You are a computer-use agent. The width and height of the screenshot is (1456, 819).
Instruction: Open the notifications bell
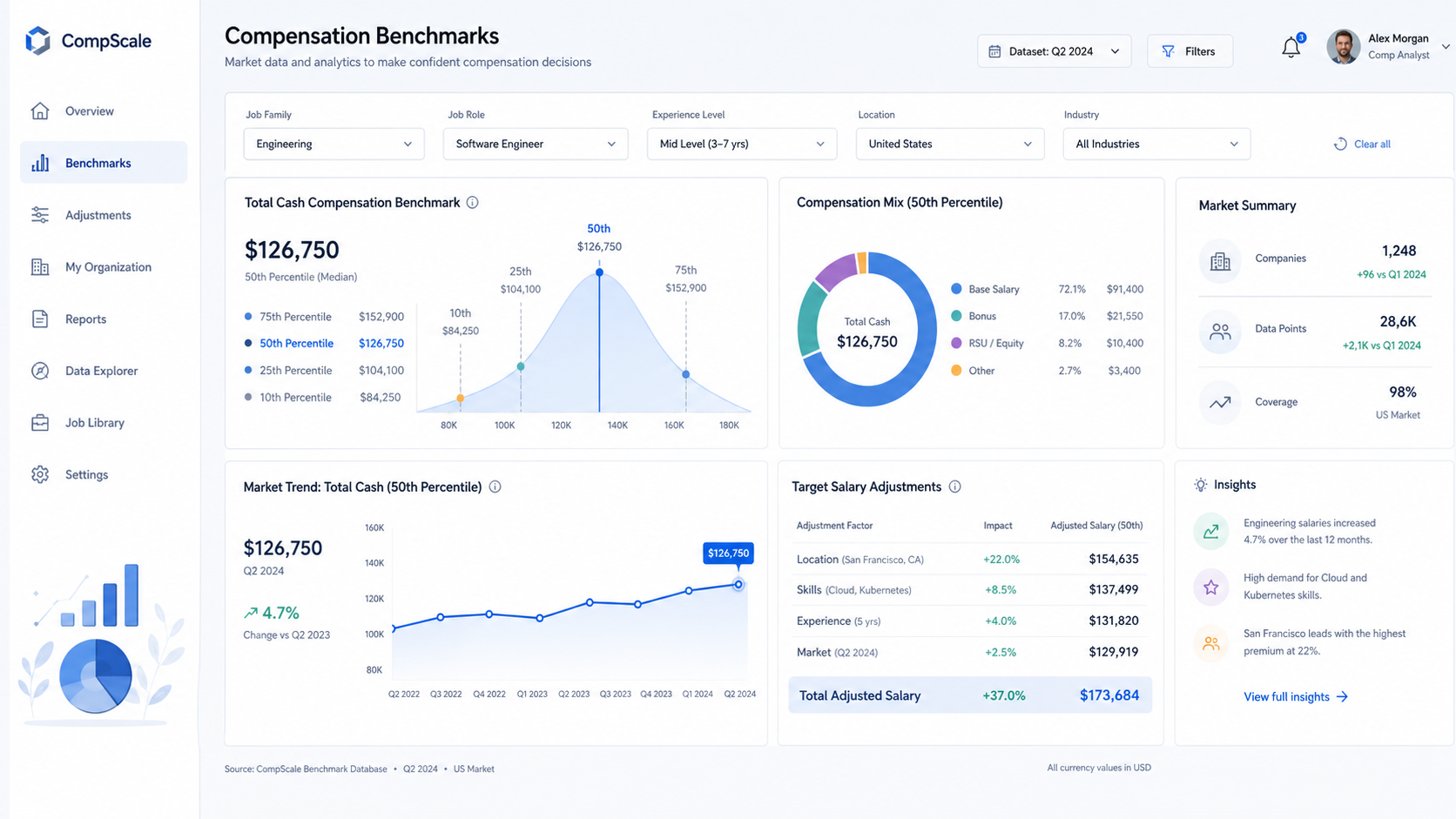1291,48
